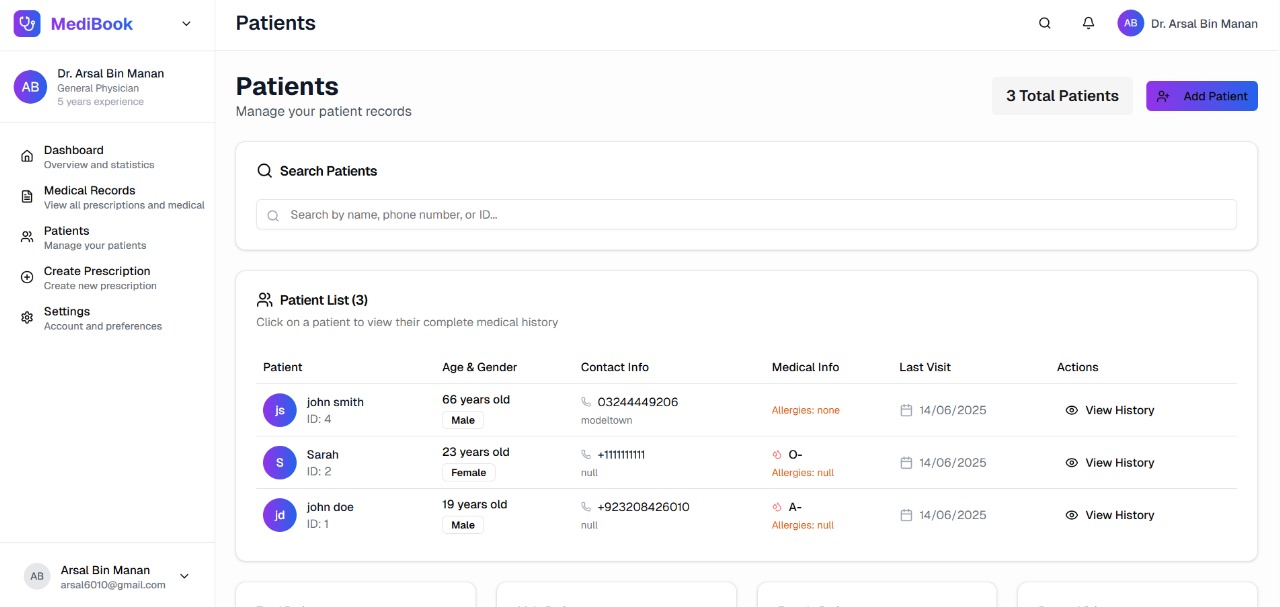Screen dimensions: 1280x607
Task: Click the MediBook stethoscope logo icon
Action: click(x=27, y=24)
